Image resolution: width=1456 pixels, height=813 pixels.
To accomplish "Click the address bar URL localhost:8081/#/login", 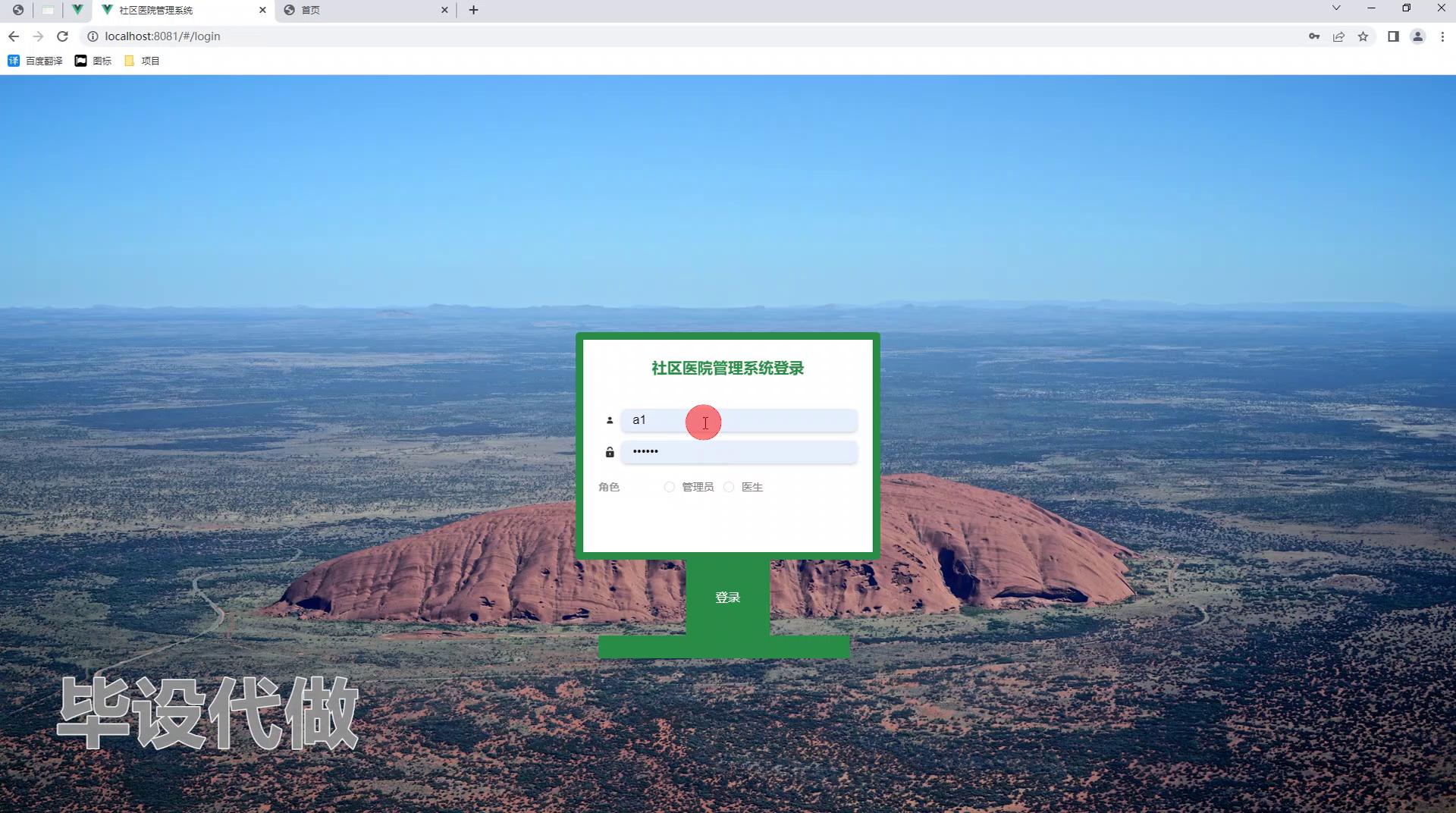I will coord(162,36).
